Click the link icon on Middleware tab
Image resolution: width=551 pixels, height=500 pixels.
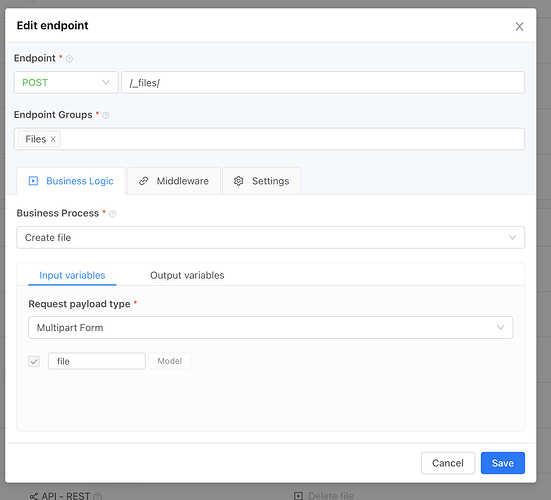tap(143, 181)
